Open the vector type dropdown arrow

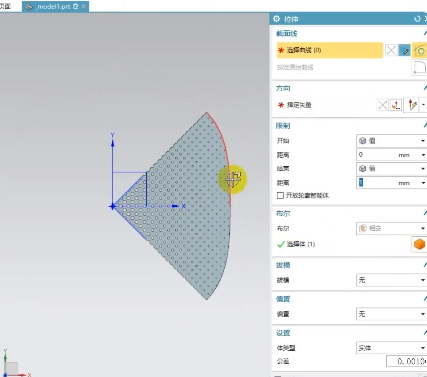423,105
